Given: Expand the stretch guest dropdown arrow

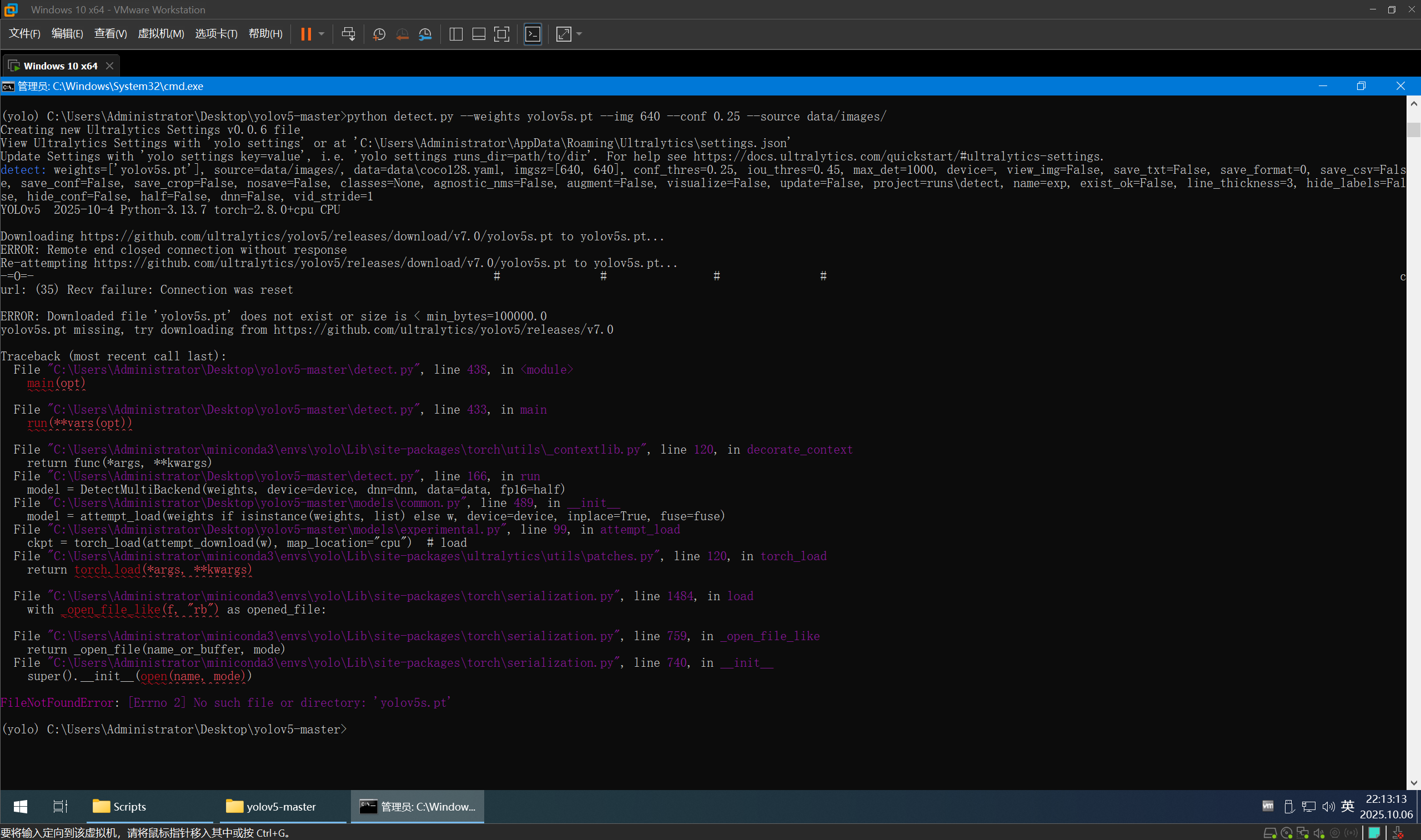Looking at the screenshot, I should pos(579,34).
